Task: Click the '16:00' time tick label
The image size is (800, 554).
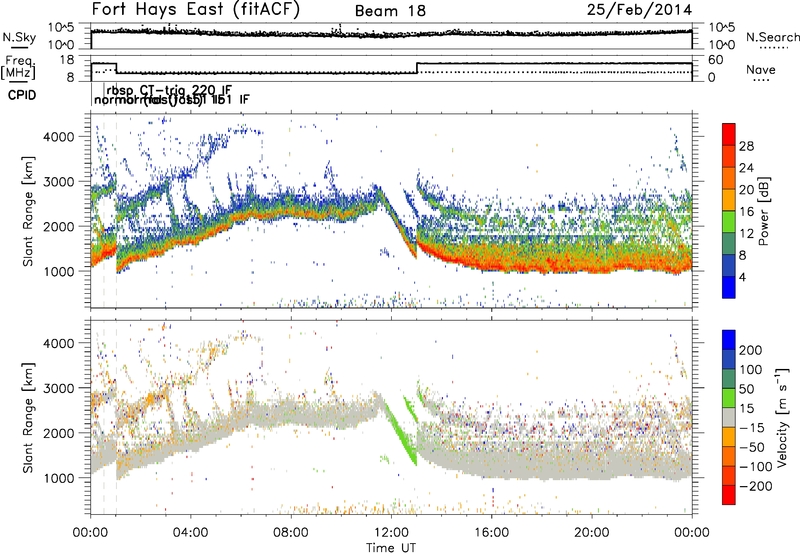Action: (x=491, y=533)
